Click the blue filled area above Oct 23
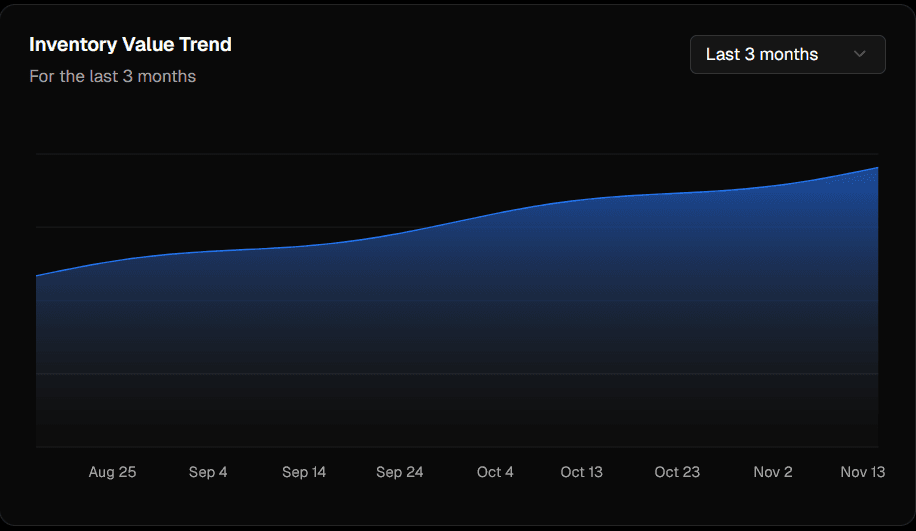Viewport: 916px width, 531px height. click(677, 300)
